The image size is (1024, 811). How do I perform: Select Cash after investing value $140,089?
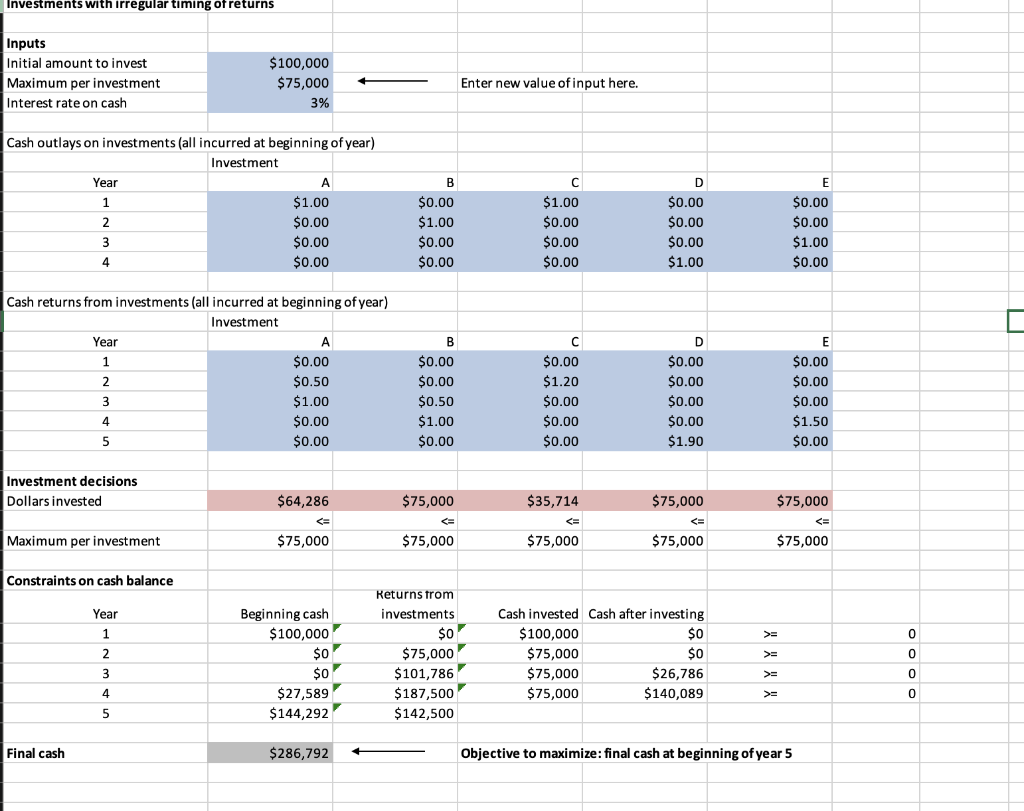645,693
